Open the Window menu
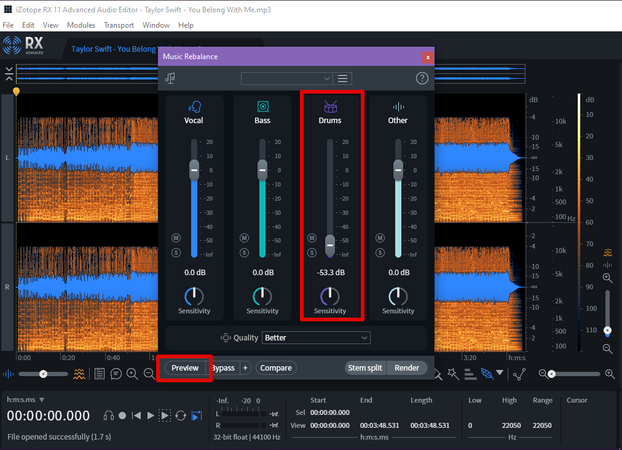The height and width of the screenshot is (450, 622). (x=156, y=25)
